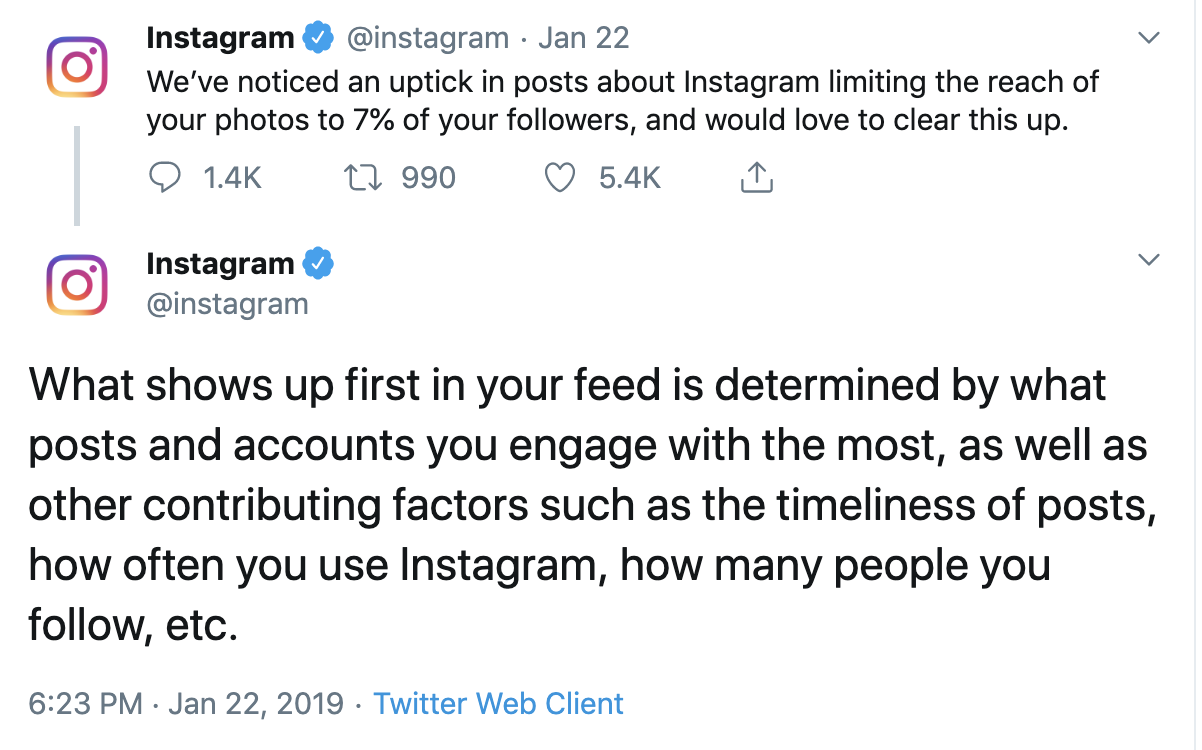Viewport: 1202px width, 750px height.
Task: Like the tweet with the heart icon
Action: (x=560, y=178)
